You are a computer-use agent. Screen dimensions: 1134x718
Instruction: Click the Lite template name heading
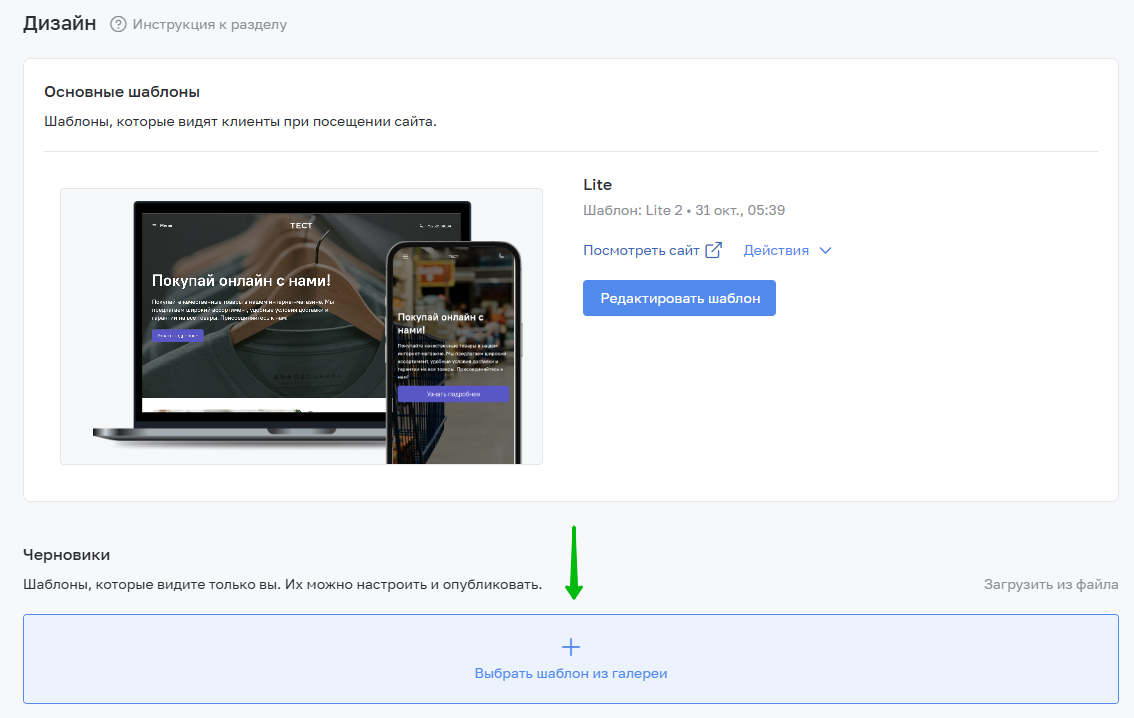[x=597, y=184]
